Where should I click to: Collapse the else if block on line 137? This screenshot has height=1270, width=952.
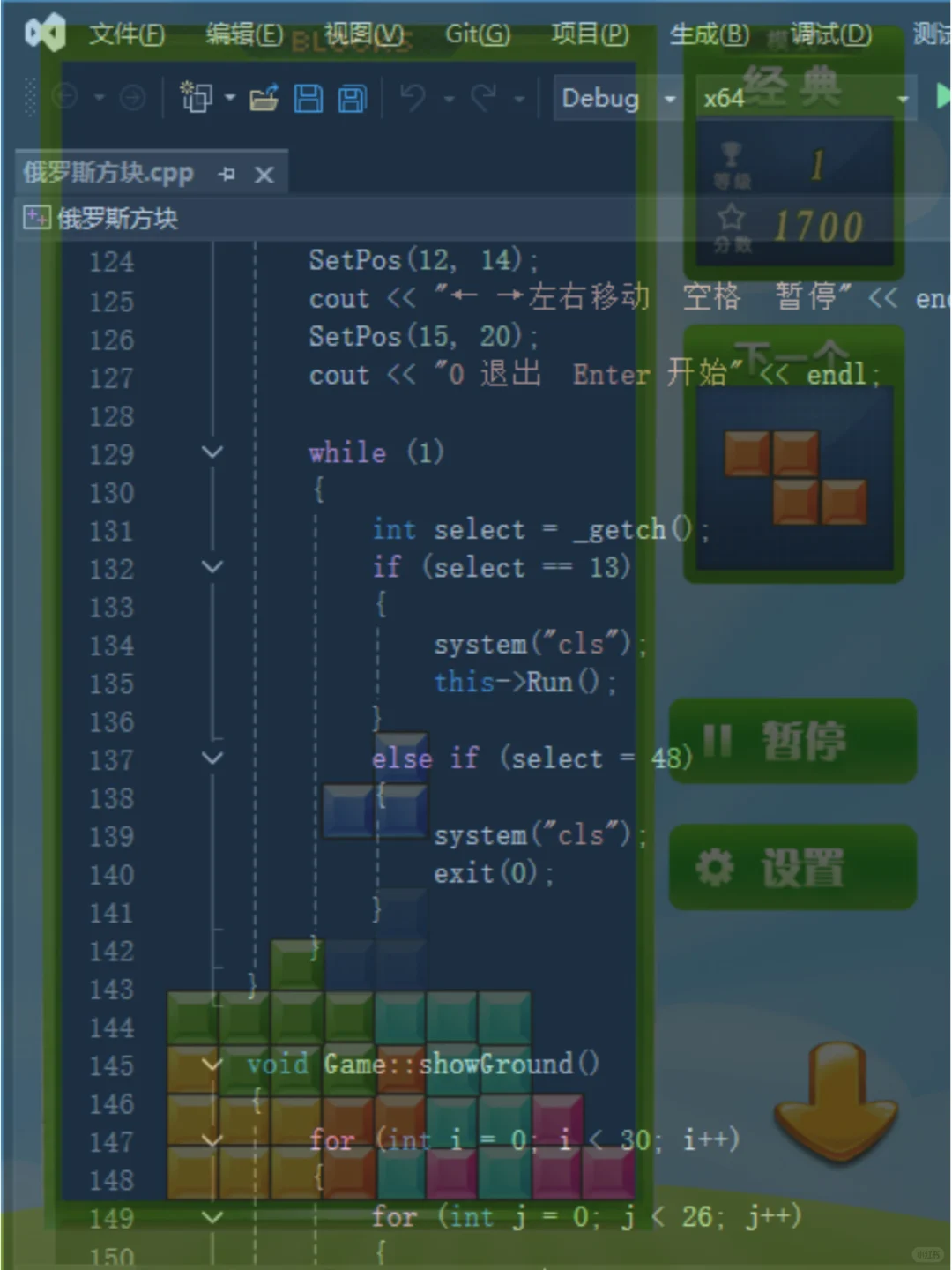[x=212, y=758]
